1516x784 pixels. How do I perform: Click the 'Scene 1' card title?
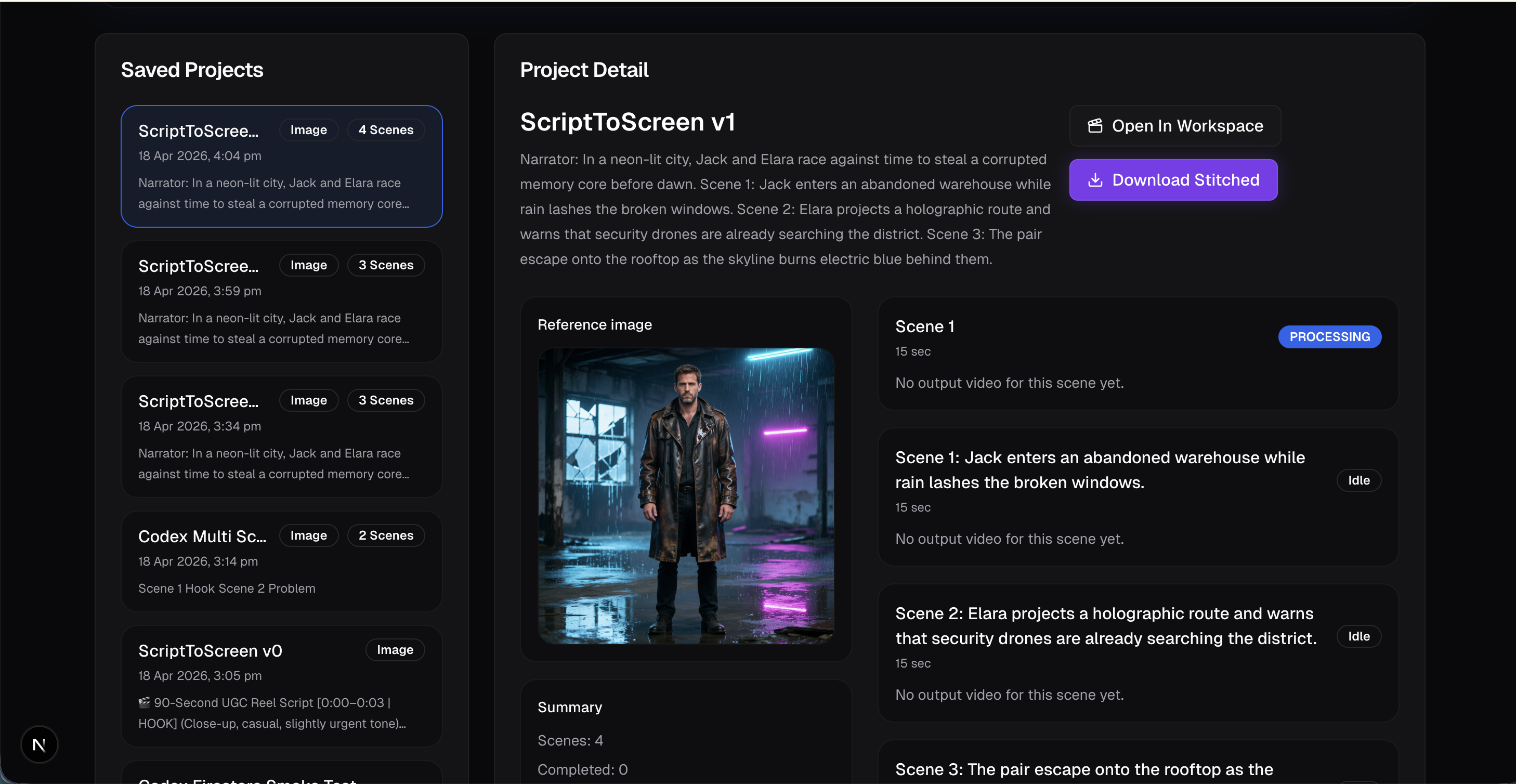click(x=924, y=326)
